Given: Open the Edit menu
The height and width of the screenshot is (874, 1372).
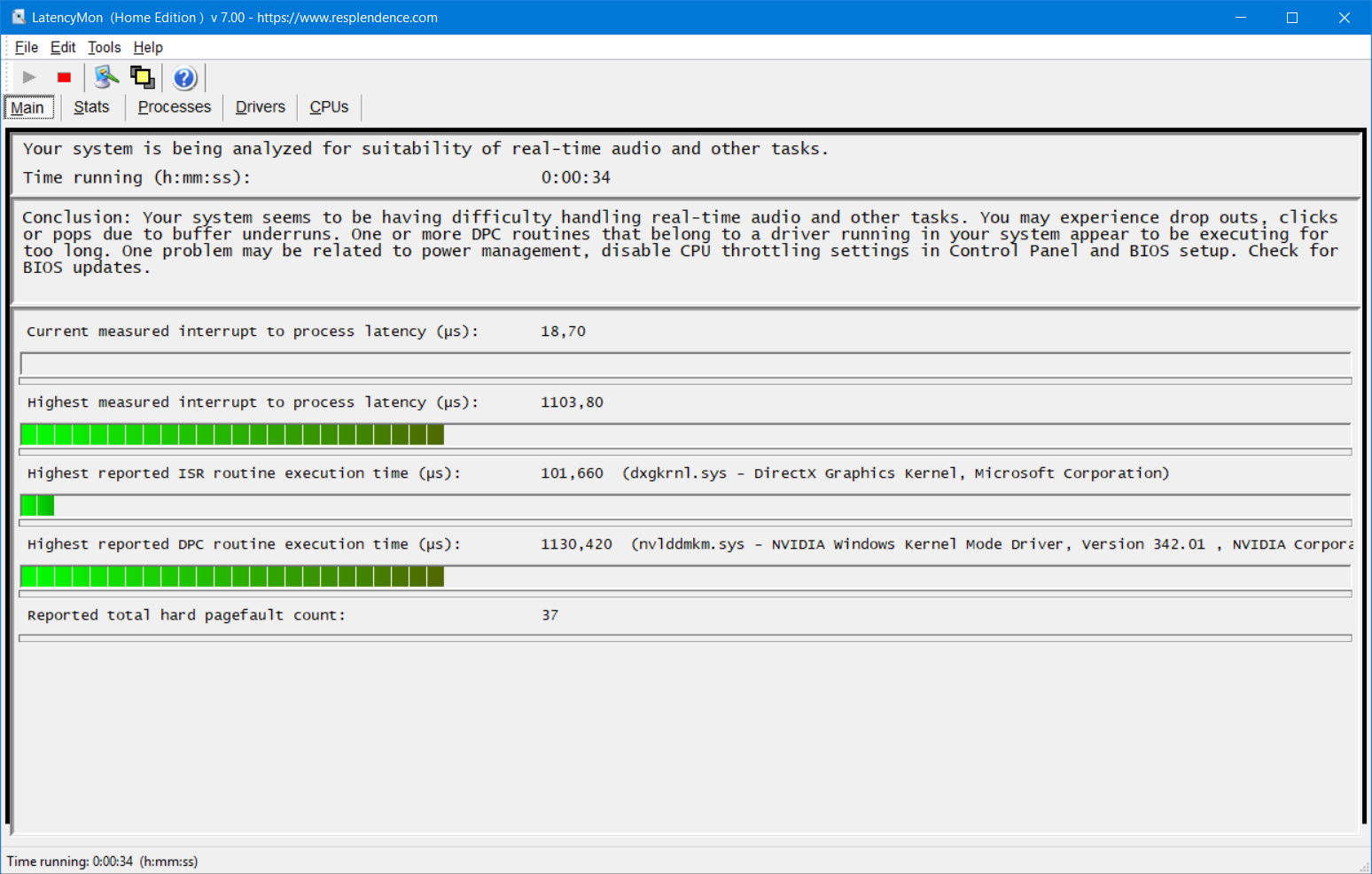Looking at the screenshot, I should click(x=63, y=47).
